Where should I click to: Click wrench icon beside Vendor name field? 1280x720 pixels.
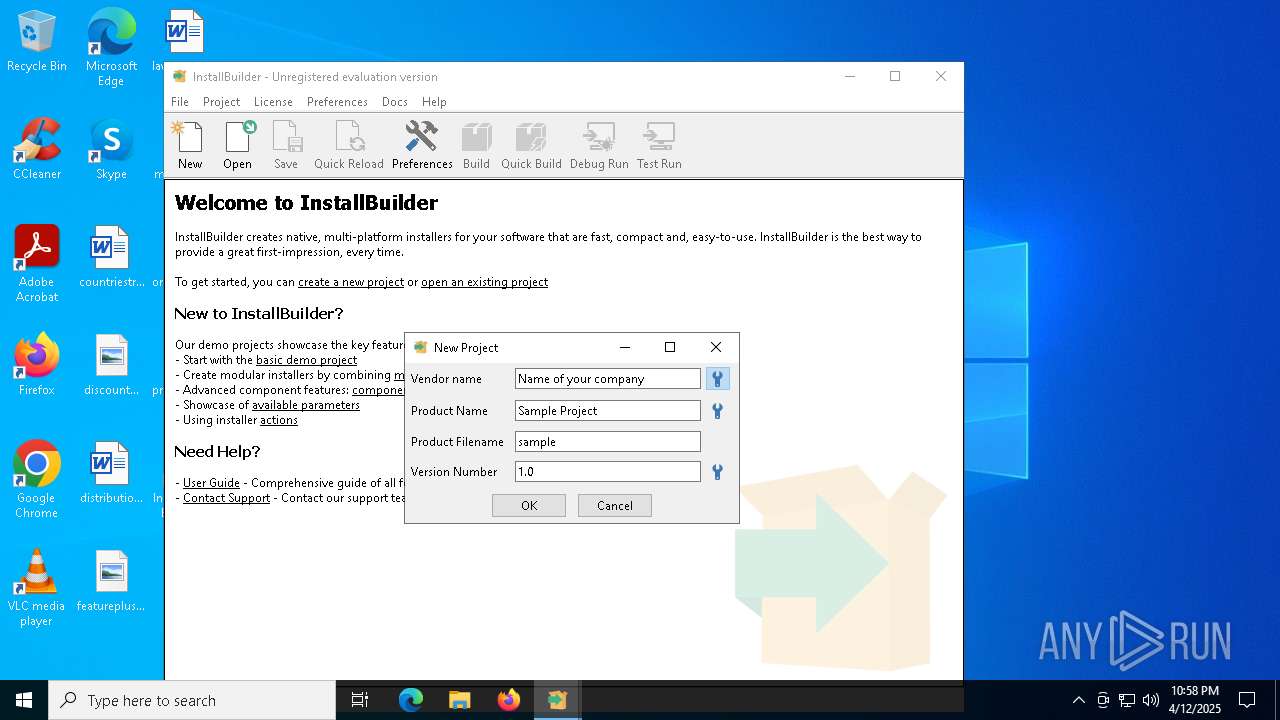point(717,379)
